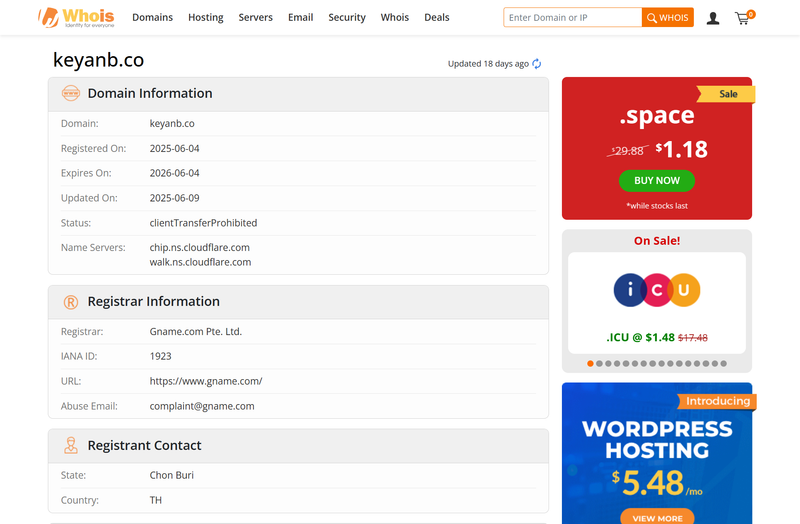Click the keyanb.co page heading
The height and width of the screenshot is (524, 800).
(x=98, y=60)
